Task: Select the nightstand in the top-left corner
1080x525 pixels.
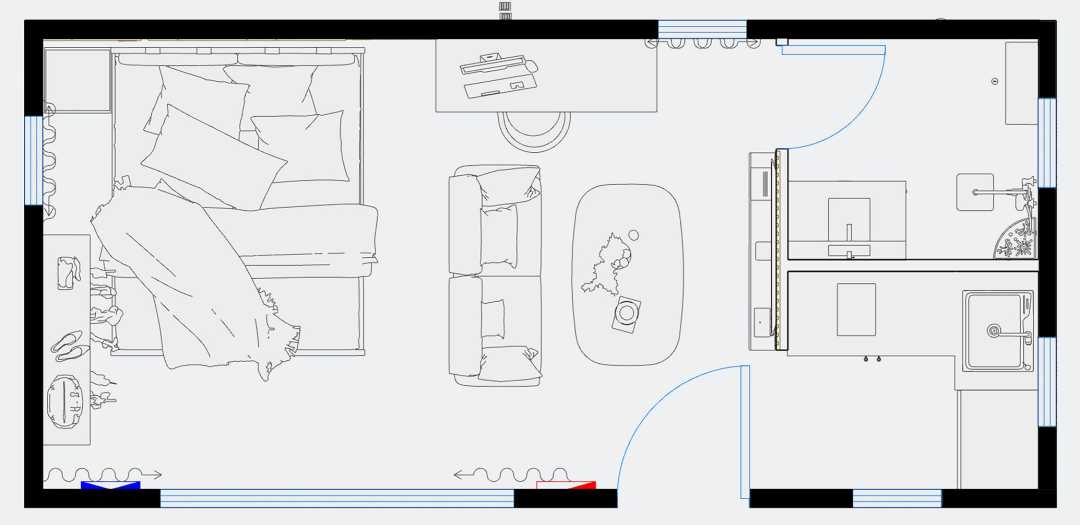Action: 77,80
